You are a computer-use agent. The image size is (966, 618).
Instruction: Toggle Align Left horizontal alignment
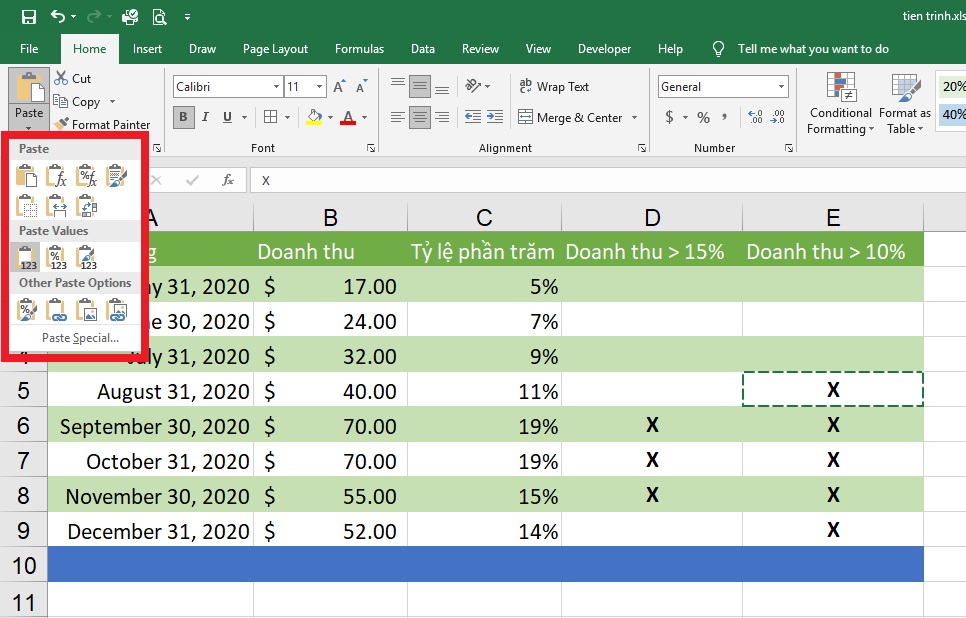pyautogui.click(x=397, y=116)
